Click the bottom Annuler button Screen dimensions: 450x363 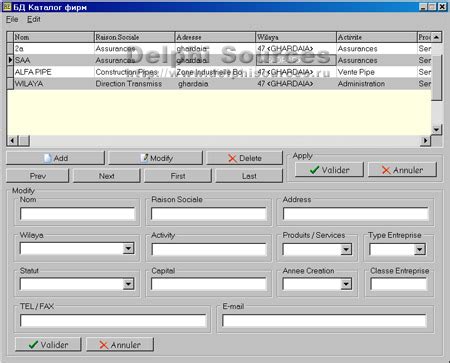[x=120, y=344]
